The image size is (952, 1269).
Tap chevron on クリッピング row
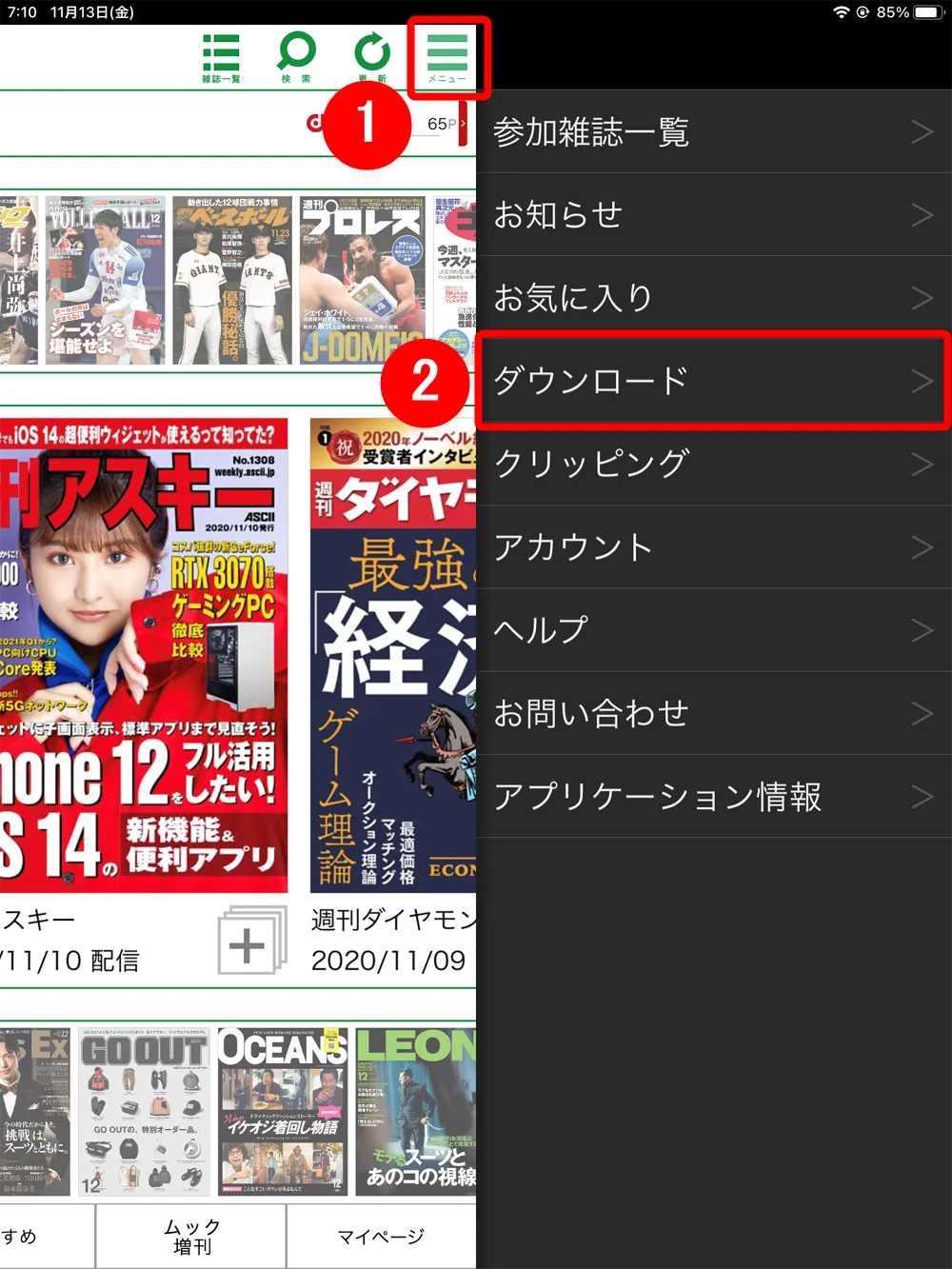point(922,464)
